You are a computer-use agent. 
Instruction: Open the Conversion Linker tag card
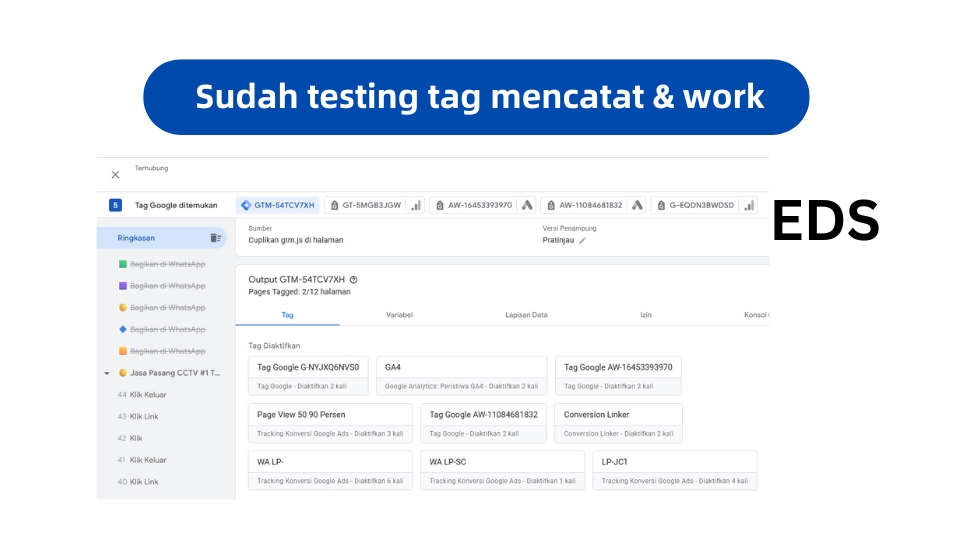tap(617, 422)
